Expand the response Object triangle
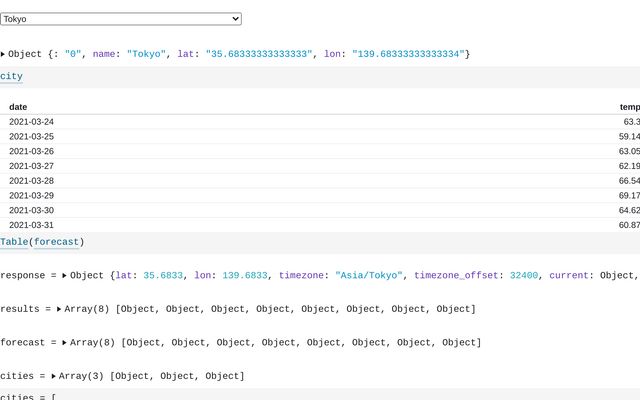The height and width of the screenshot is (400, 640). pos(65,275)
